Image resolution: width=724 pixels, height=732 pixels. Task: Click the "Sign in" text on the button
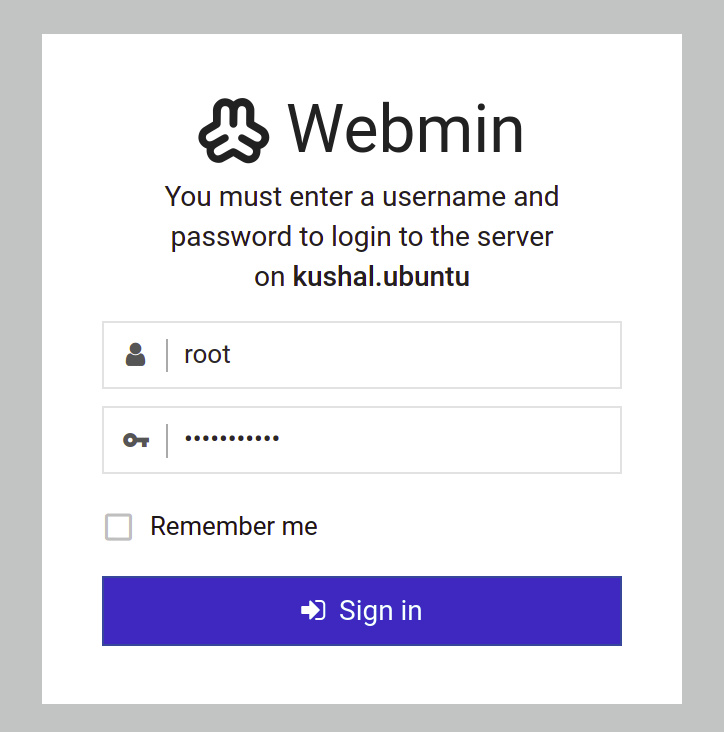[x=380, y=610]
